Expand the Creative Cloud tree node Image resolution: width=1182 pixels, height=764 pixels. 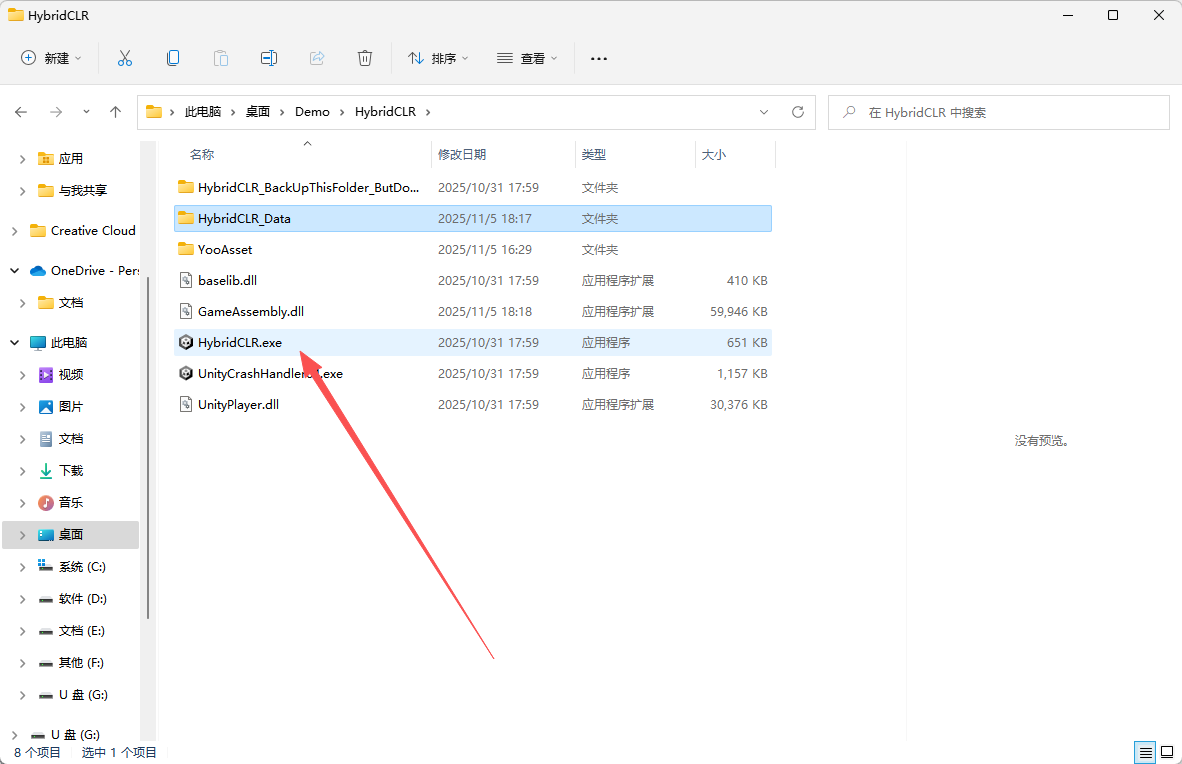14,231
